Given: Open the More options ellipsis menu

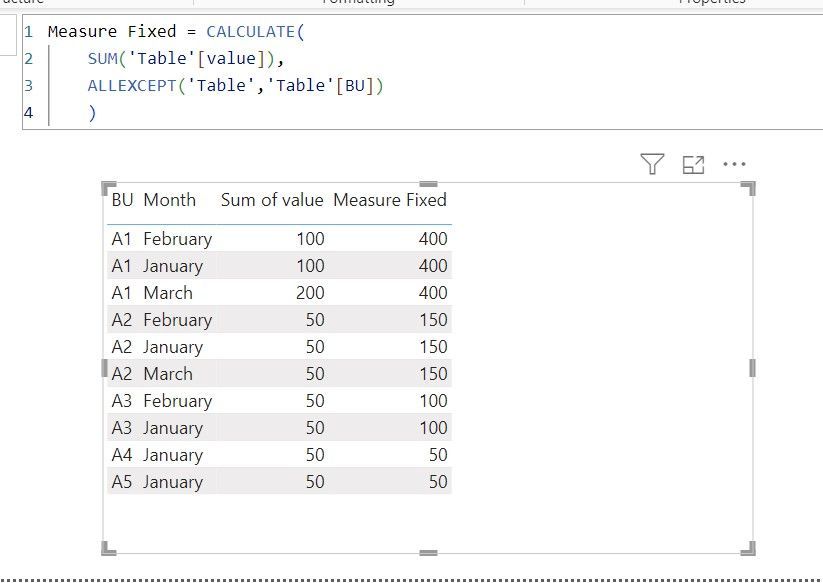Looking at the screenshot, I should click(x=734, y=164).
